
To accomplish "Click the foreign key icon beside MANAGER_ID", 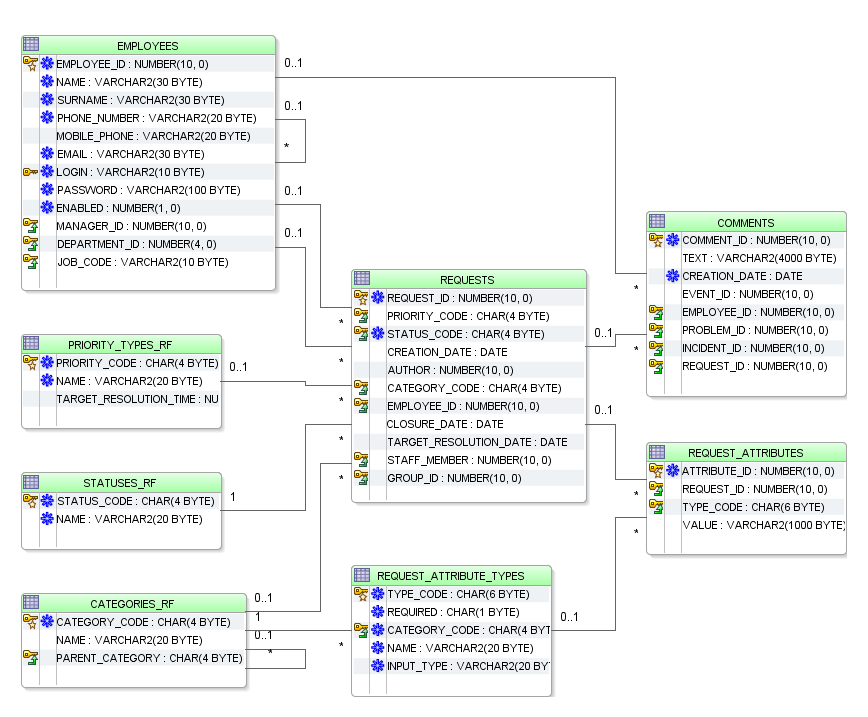I will (x=30, y=226).
